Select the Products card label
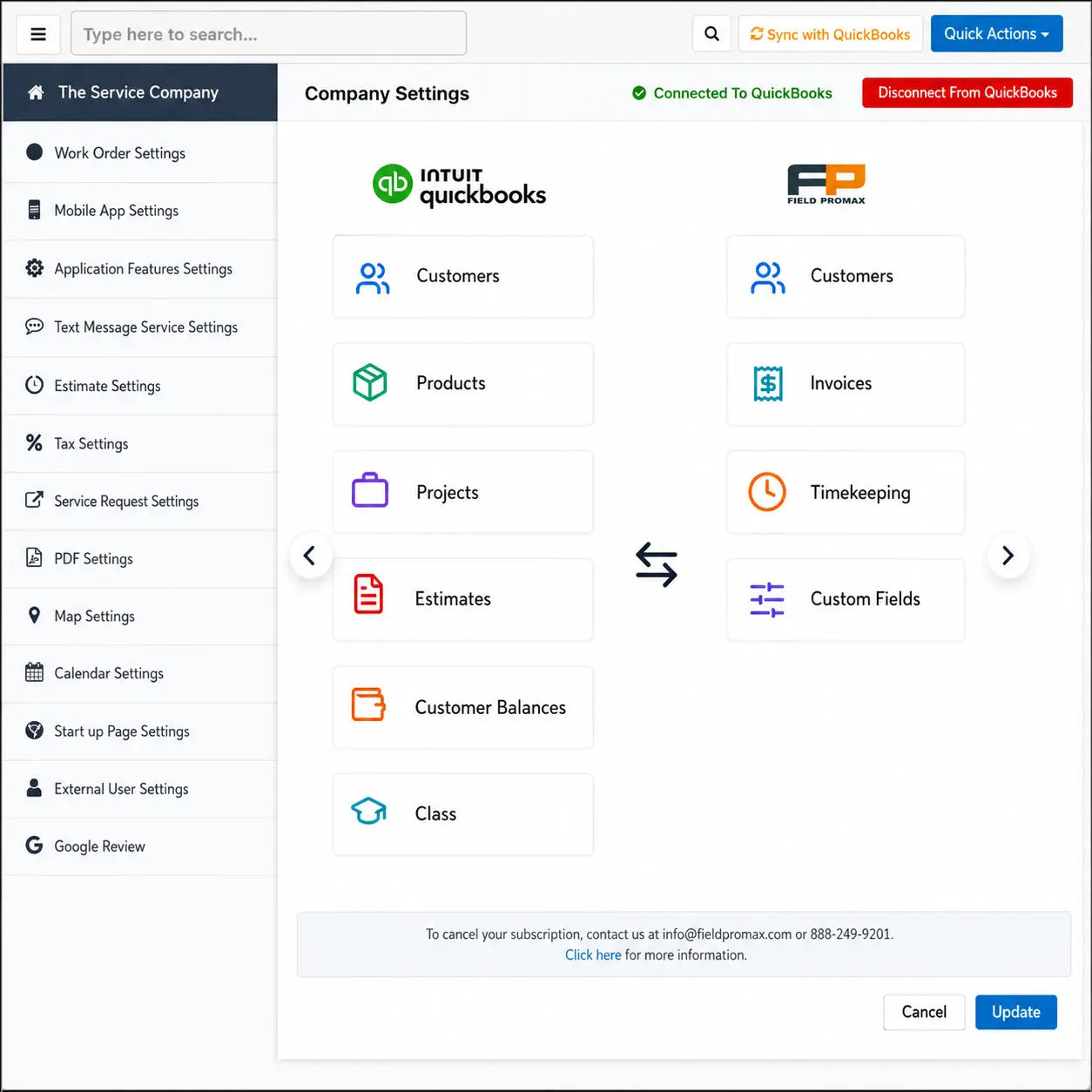The height and width of the screenshot is (1092, 1092). click(451, 383)
